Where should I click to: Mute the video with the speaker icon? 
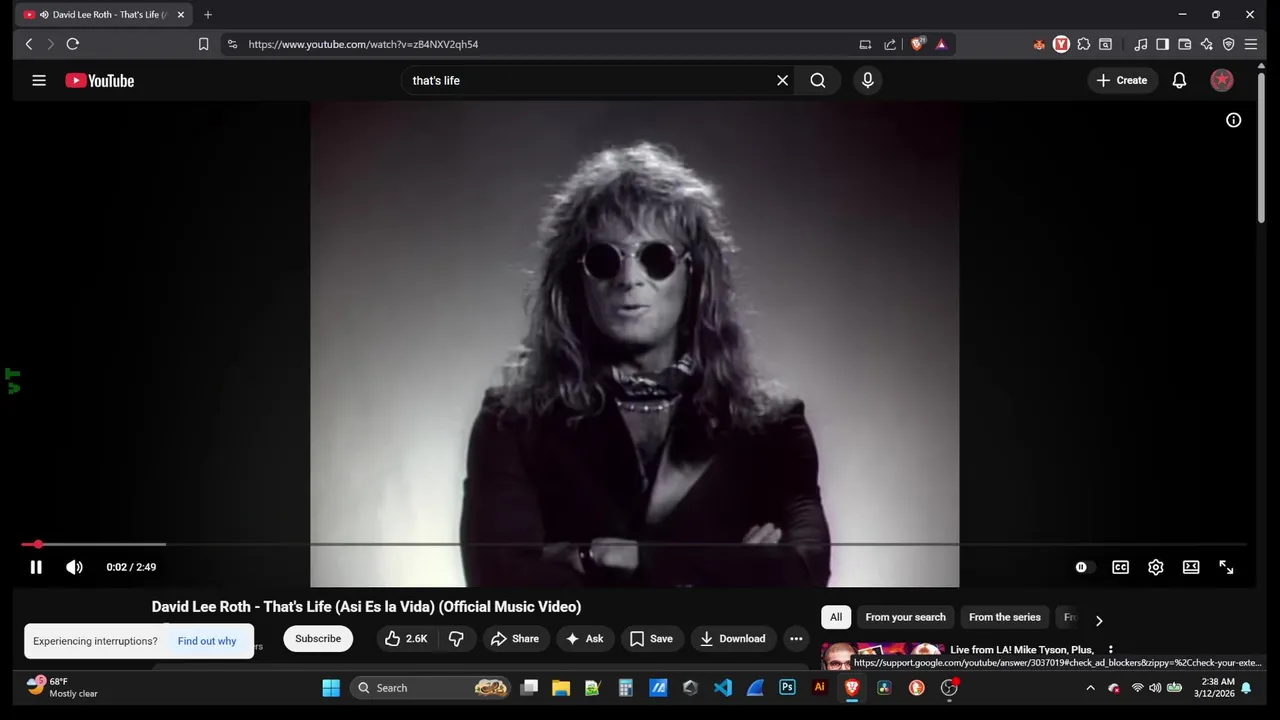(74, 567)
